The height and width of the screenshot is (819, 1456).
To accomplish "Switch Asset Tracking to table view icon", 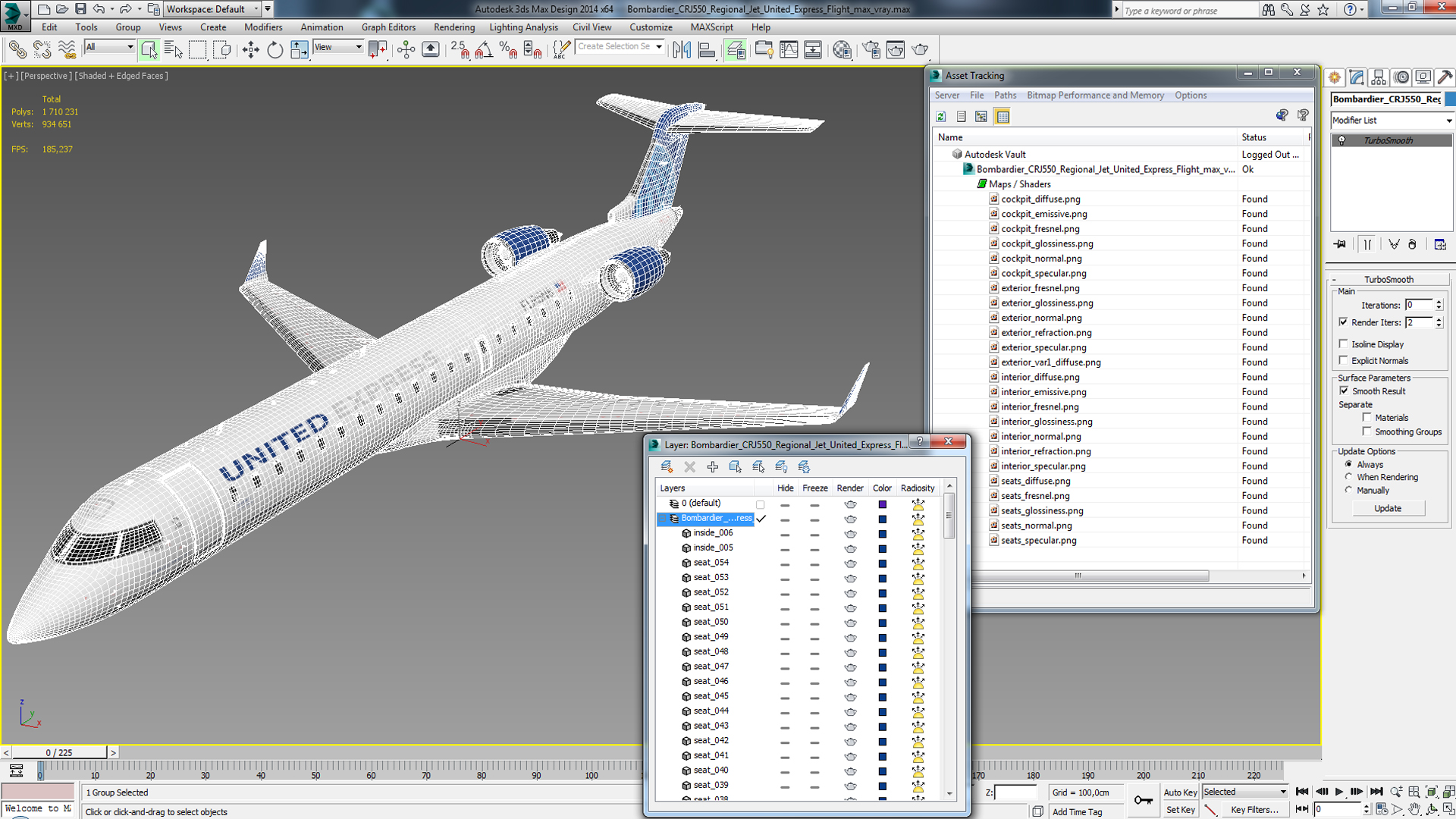I will 1003,117.
